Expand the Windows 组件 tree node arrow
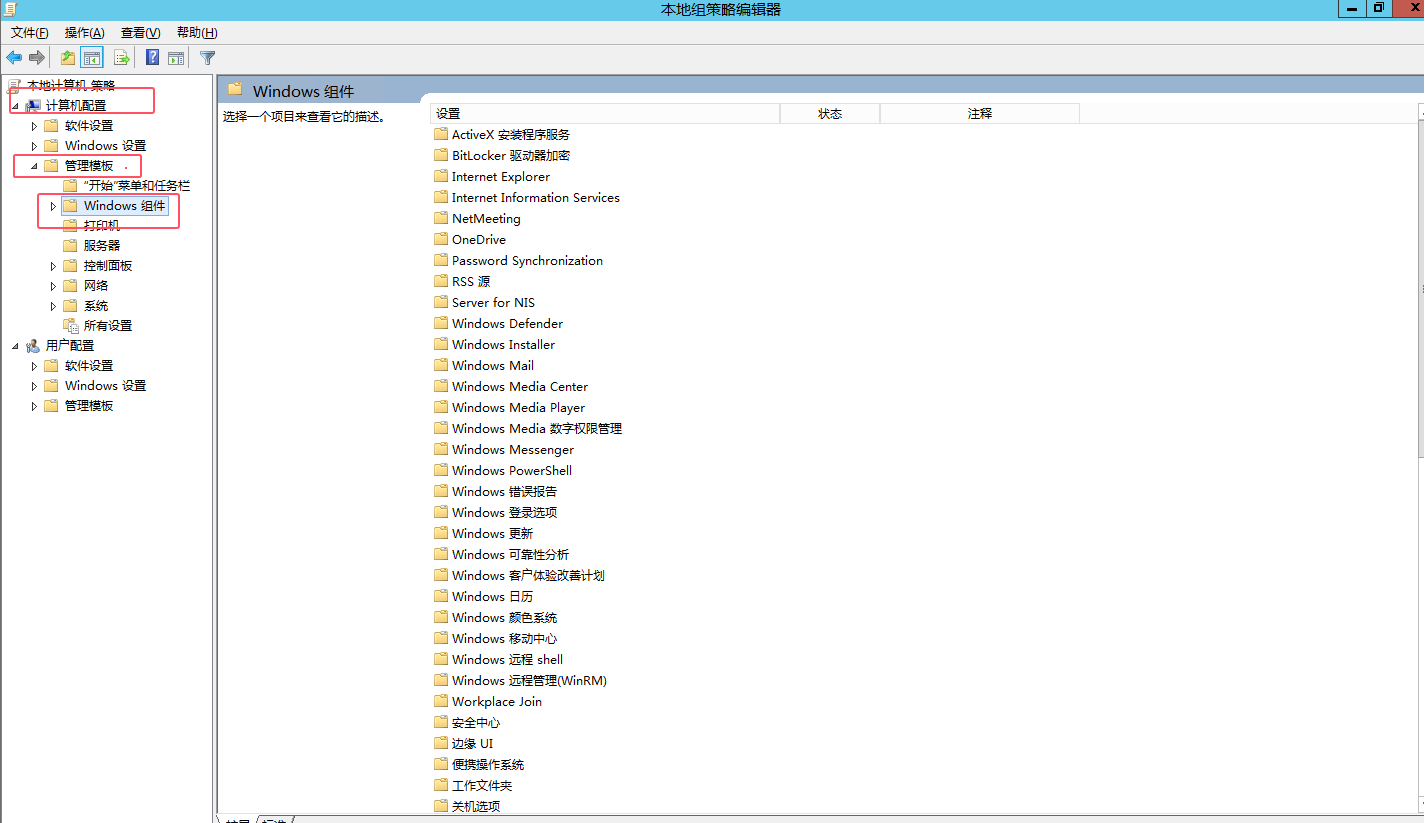This screenshot has height=823, width=1425. 53,205
